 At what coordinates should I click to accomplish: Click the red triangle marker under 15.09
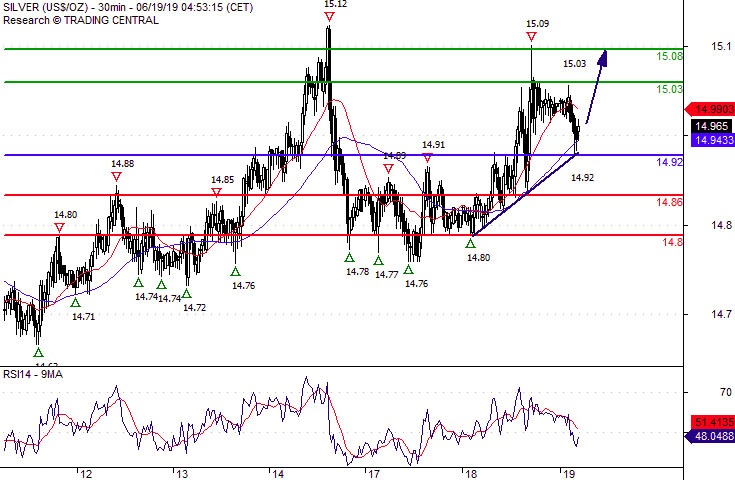coord(531,37)
